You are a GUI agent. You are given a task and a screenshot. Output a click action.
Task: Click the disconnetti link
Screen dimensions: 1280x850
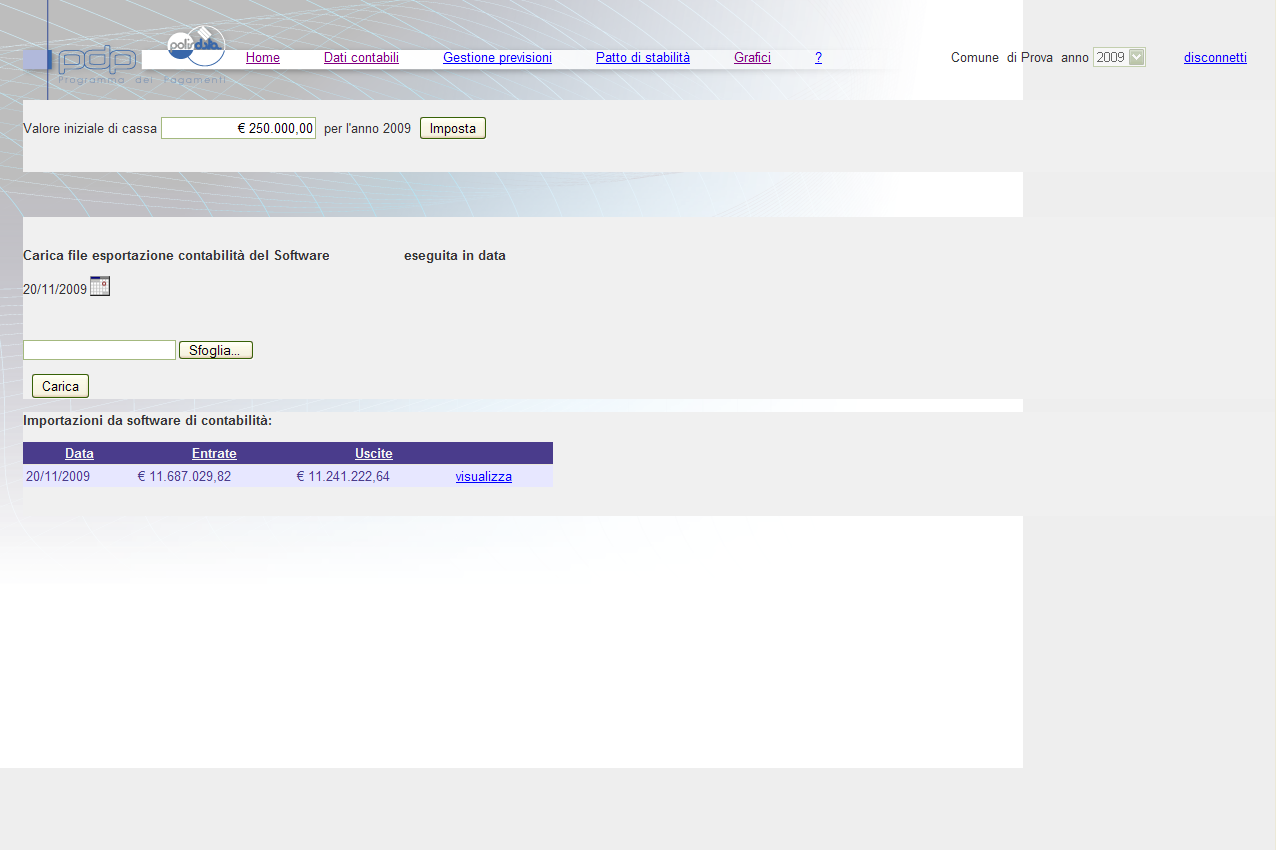(1215, 57)
